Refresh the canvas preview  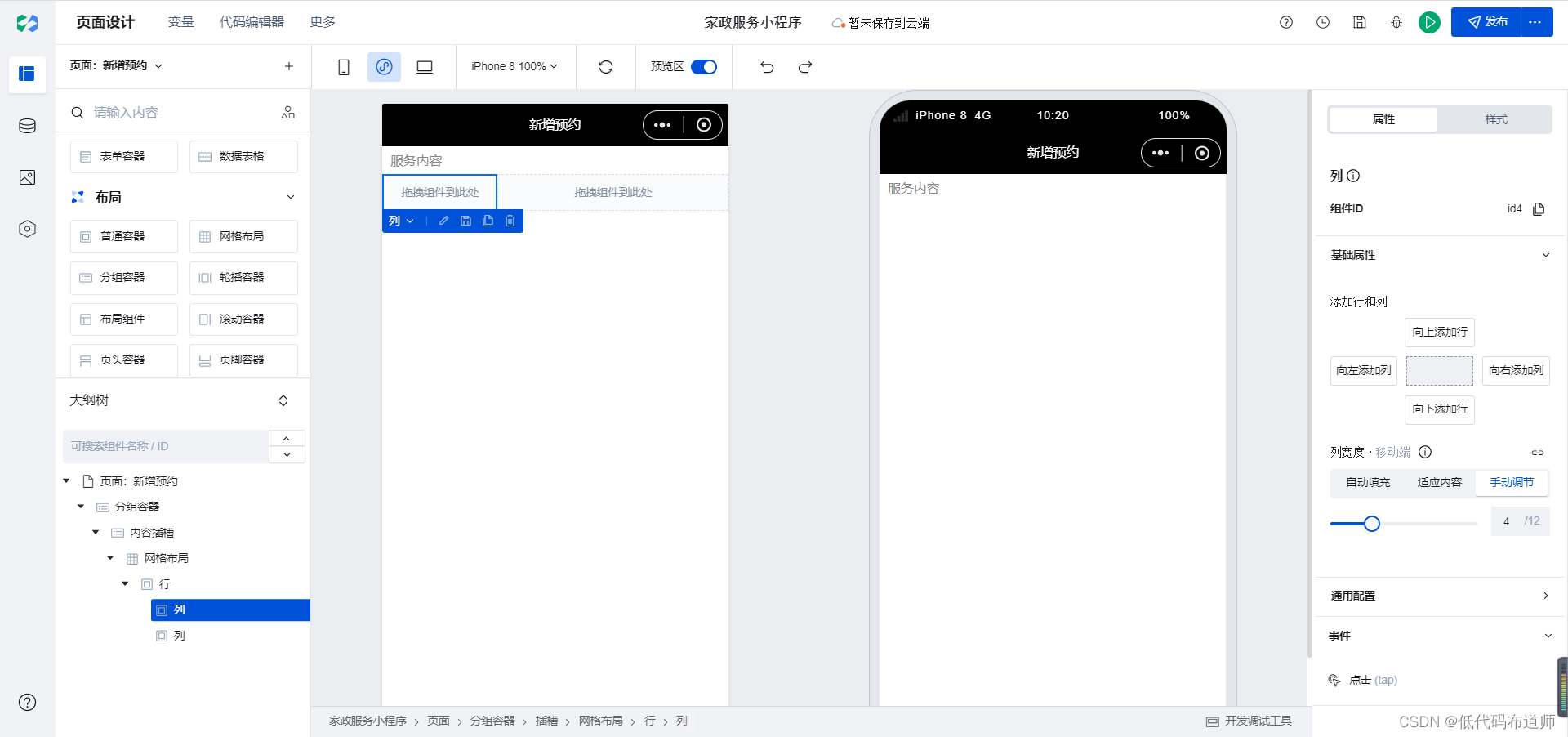pyautogui.click(x=606, y=67)
